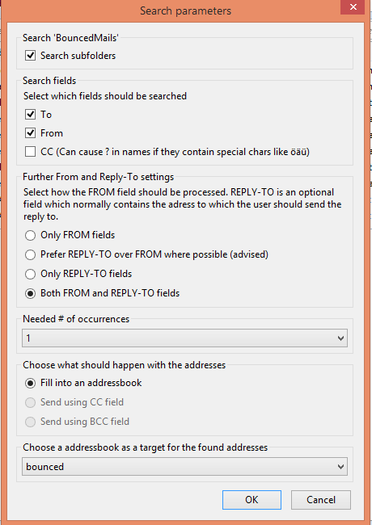Enable the CC search field checkbox
Image resolution: width=372 pixels, height=525 pixels.
pos(30,152)
